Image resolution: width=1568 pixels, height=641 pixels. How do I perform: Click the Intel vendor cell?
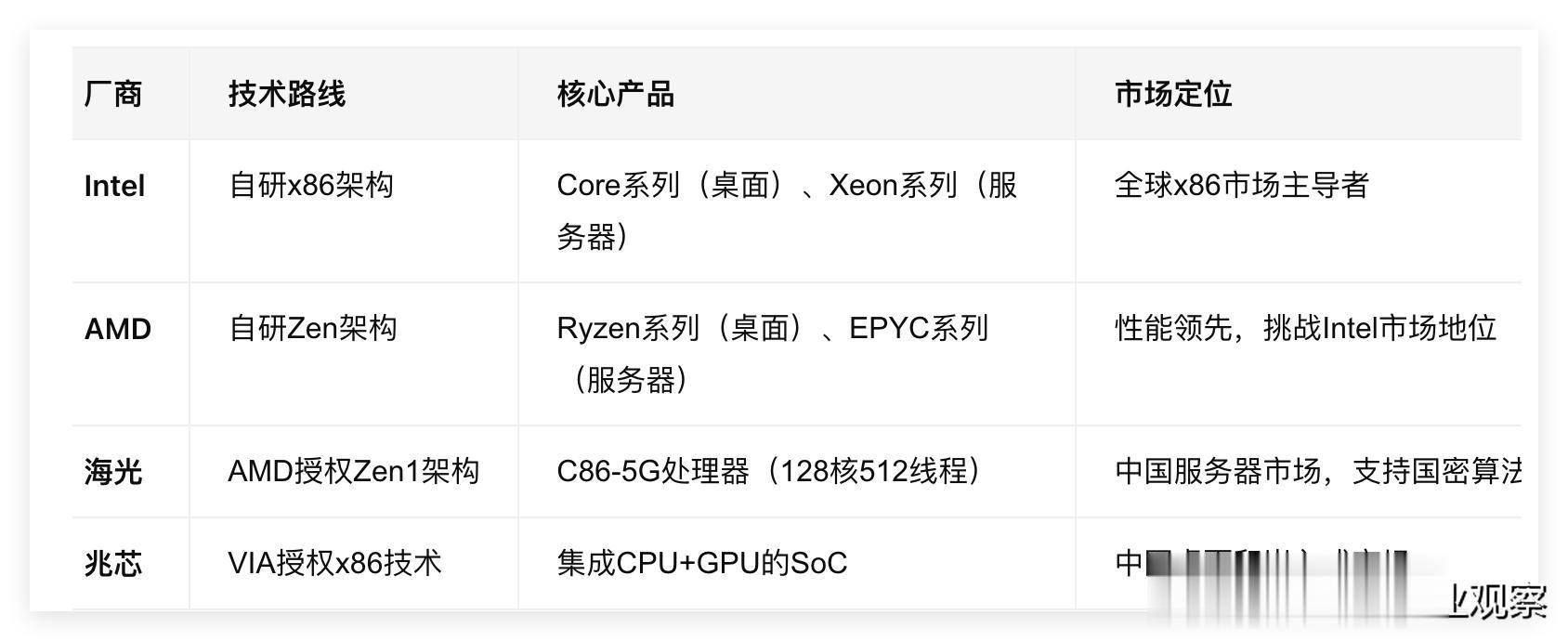click(114, 186)
